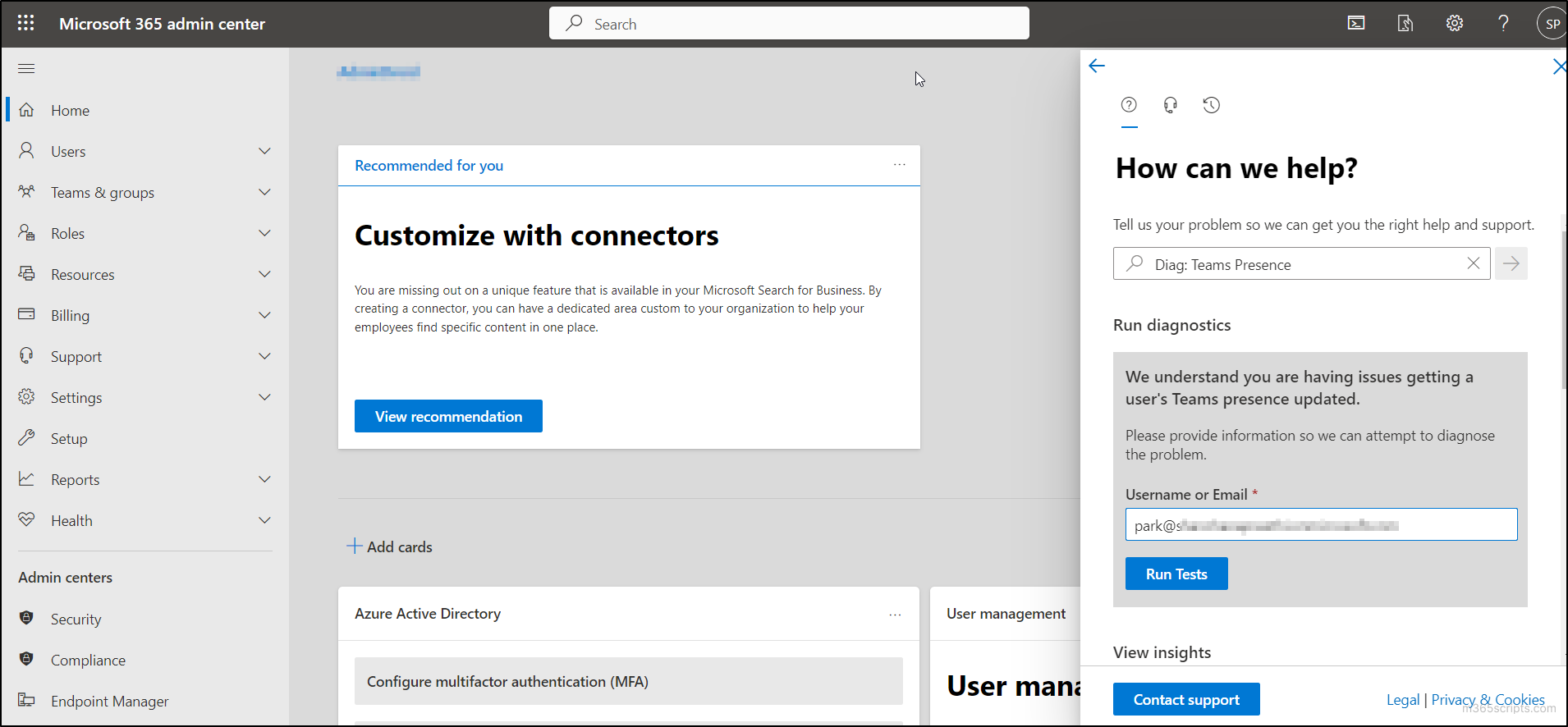Clear the Diag: Teams Presence search text
Image resolution: width=1568 pixels, height=727 pixels.
[1473, 263]
